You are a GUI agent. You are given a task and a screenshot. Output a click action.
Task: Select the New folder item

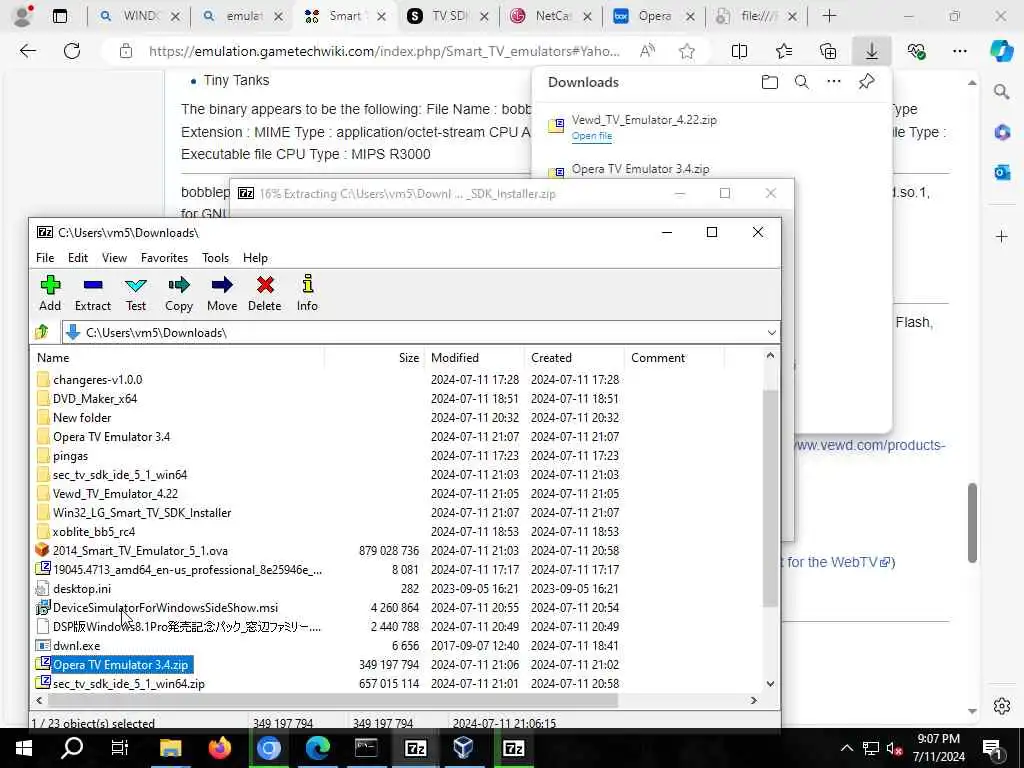pyautogui.click(x=82, y=417)
